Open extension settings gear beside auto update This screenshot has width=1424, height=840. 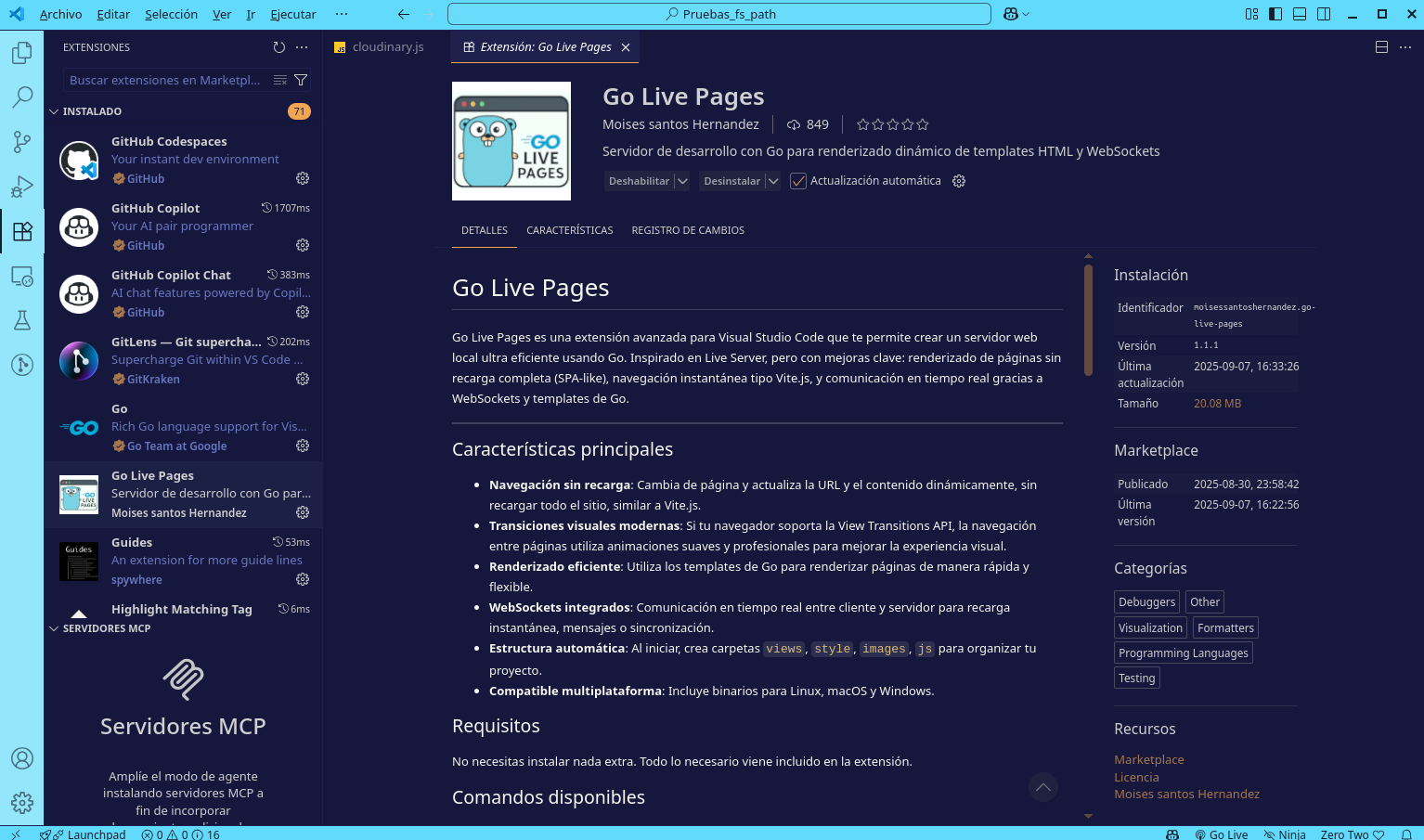tap(959, 181)
